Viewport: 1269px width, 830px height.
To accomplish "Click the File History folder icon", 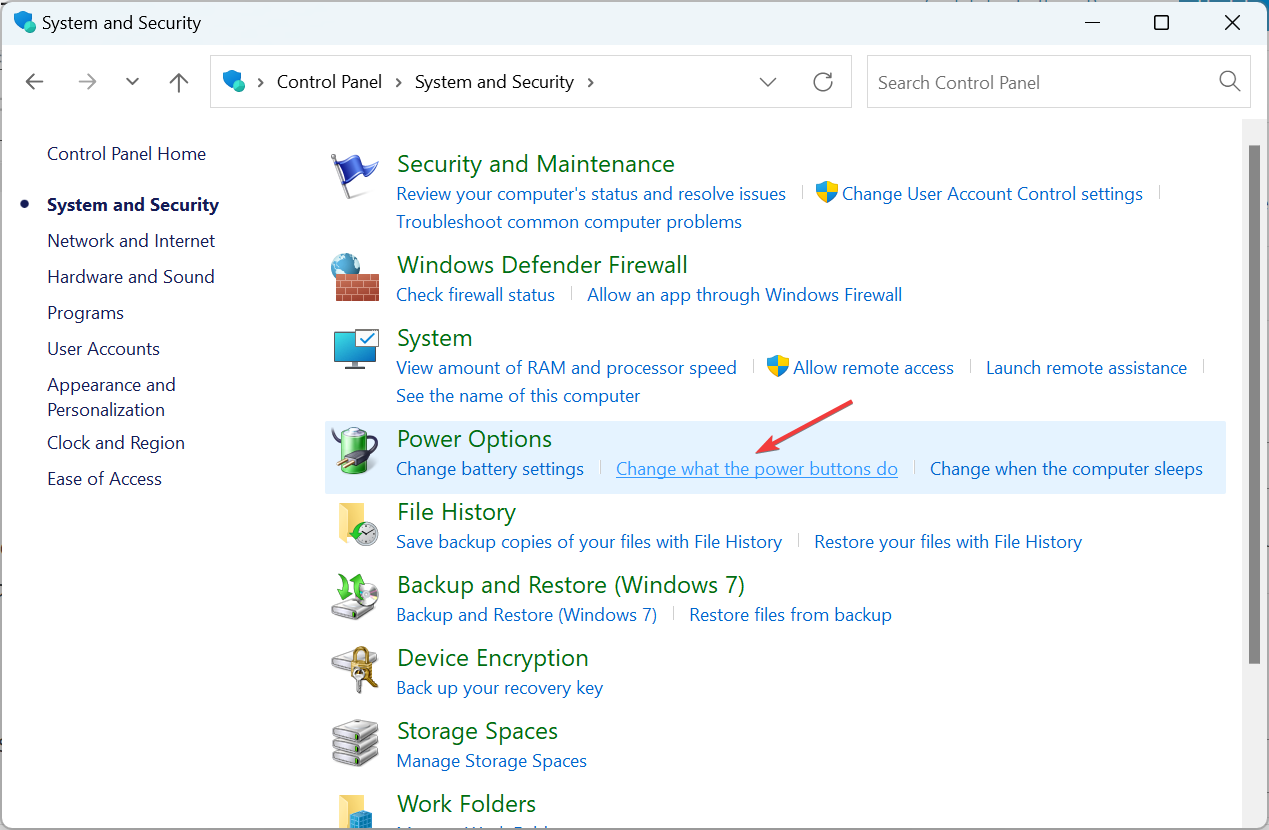I will [355, 525].
